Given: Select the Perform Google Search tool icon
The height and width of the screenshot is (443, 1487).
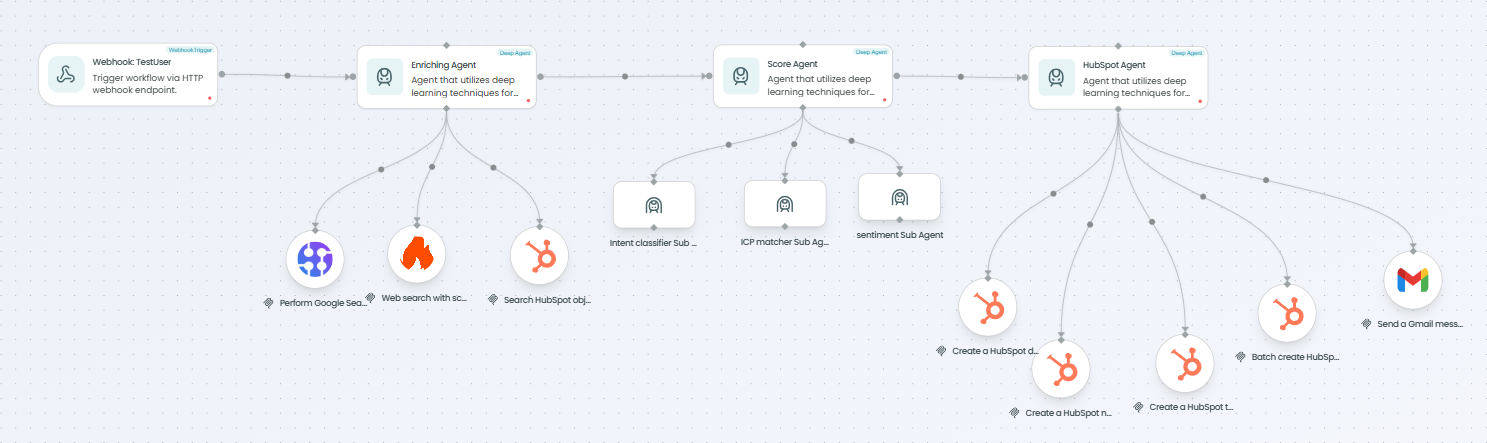Looking at the screenshot, I should click(x=315, y=259).
